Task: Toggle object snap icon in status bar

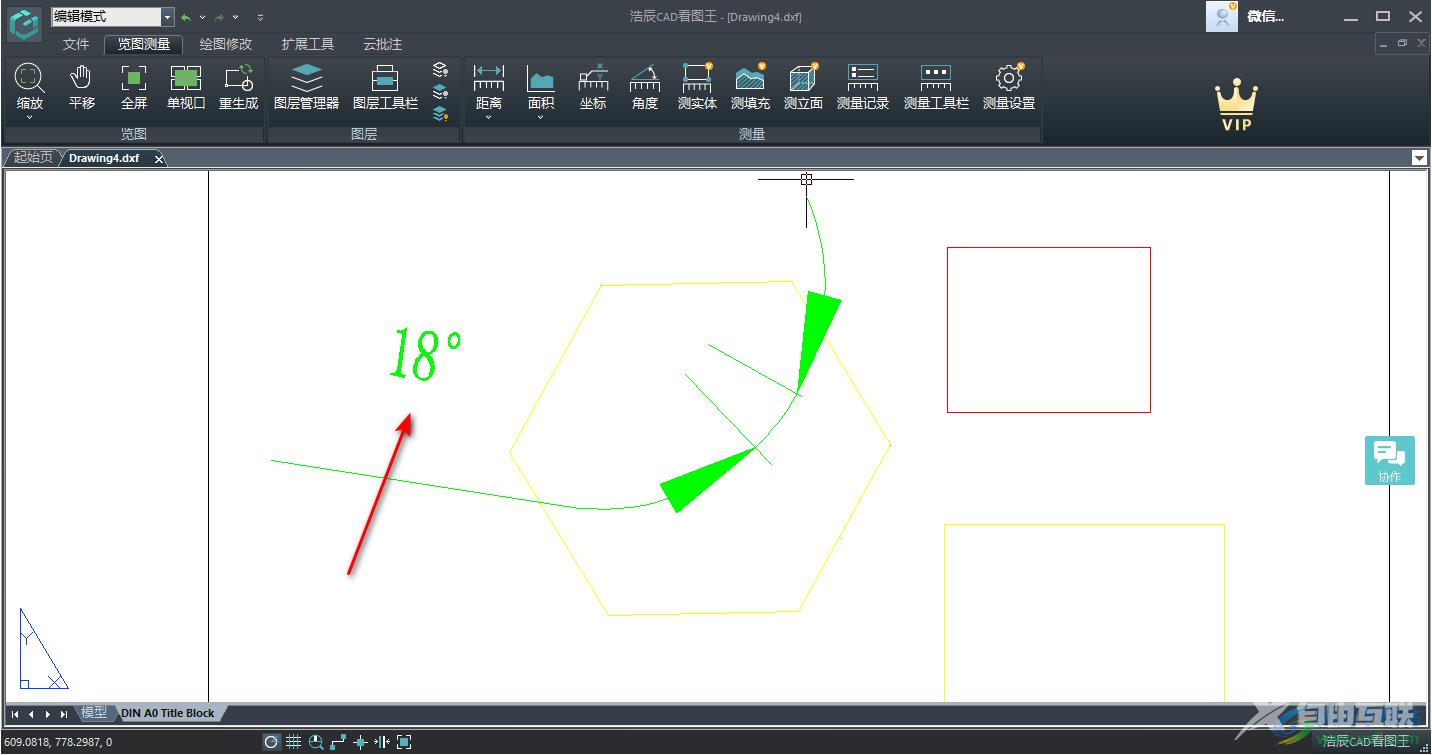Action: coord(360,742)
